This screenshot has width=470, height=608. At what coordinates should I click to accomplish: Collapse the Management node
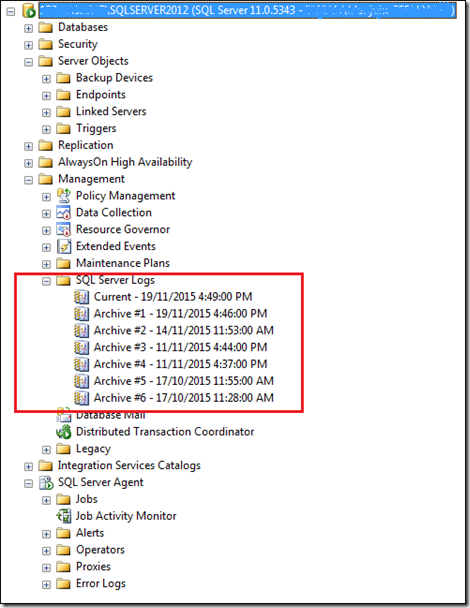[28, 180]
